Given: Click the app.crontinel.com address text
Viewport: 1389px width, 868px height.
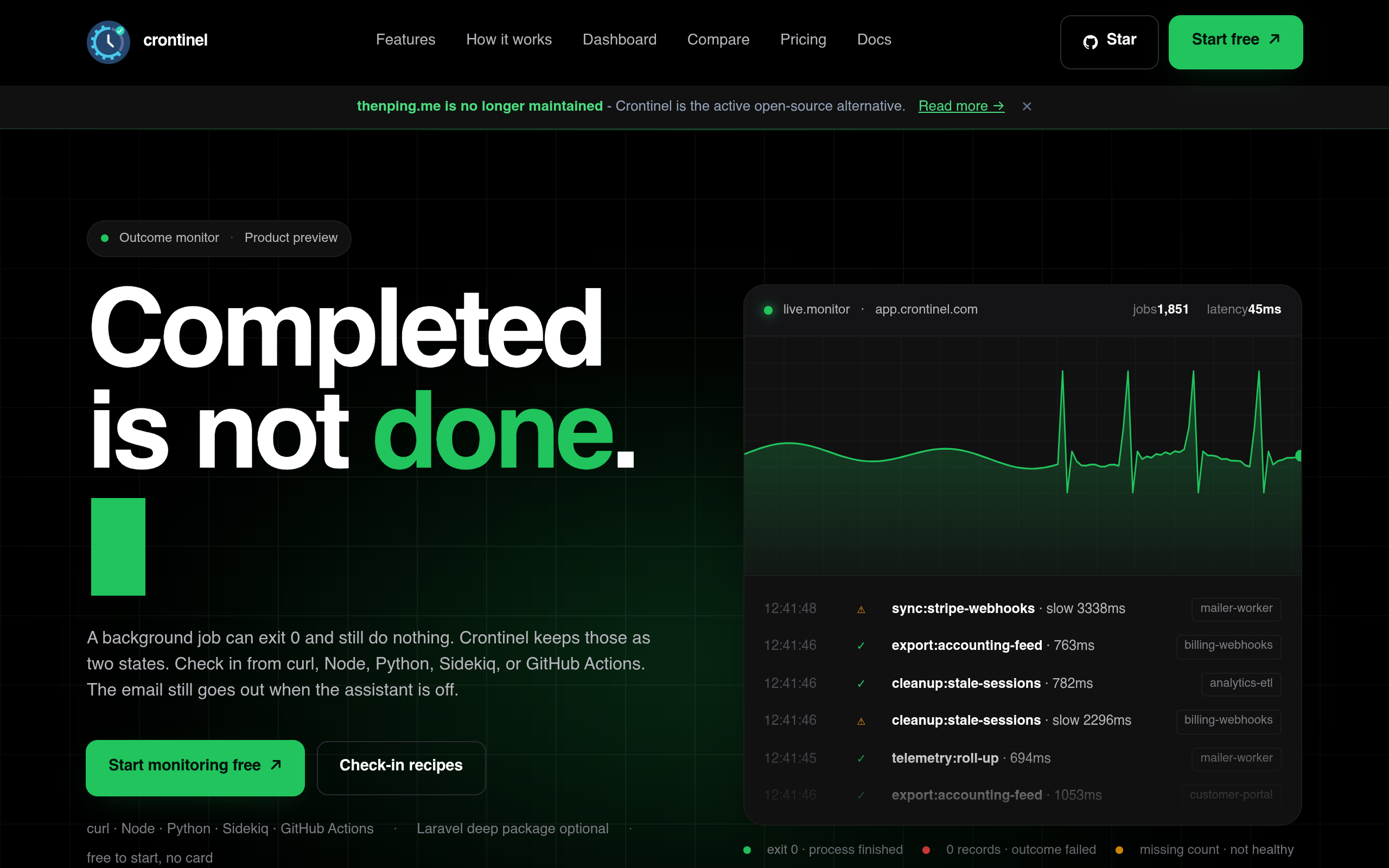Looking at the screenshot, I should 926,309.
